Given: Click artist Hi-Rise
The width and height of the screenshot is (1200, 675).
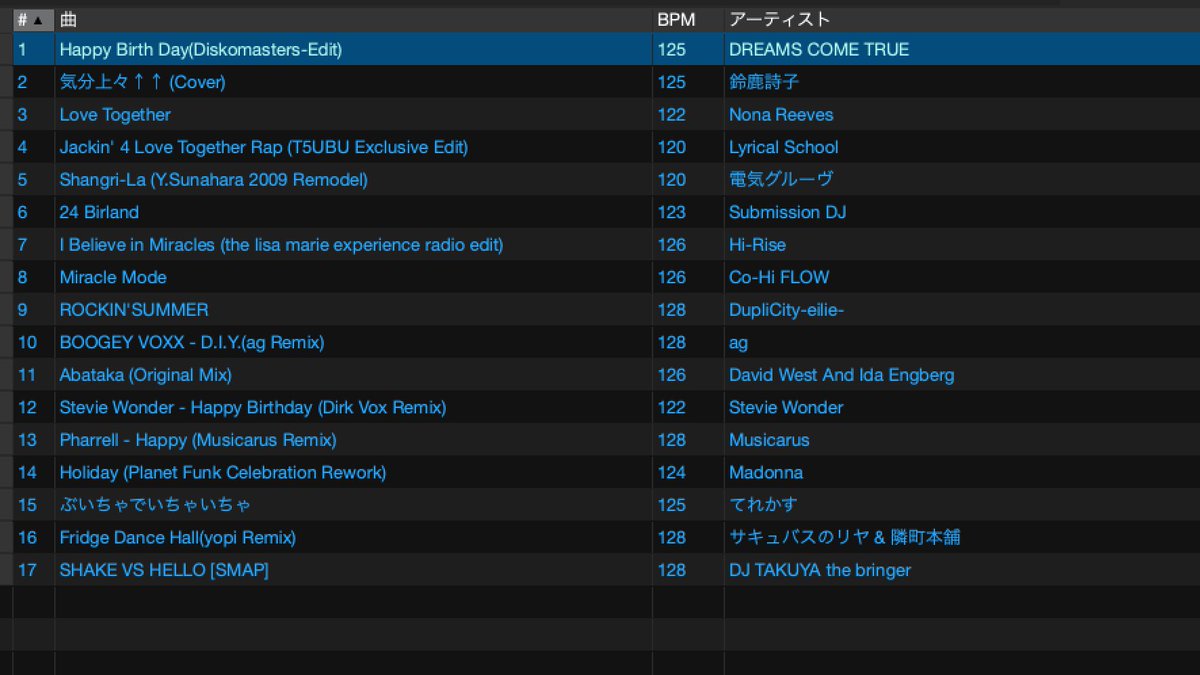Looking at the screenshot, I should pyautogui.click(x=757, y=245).
